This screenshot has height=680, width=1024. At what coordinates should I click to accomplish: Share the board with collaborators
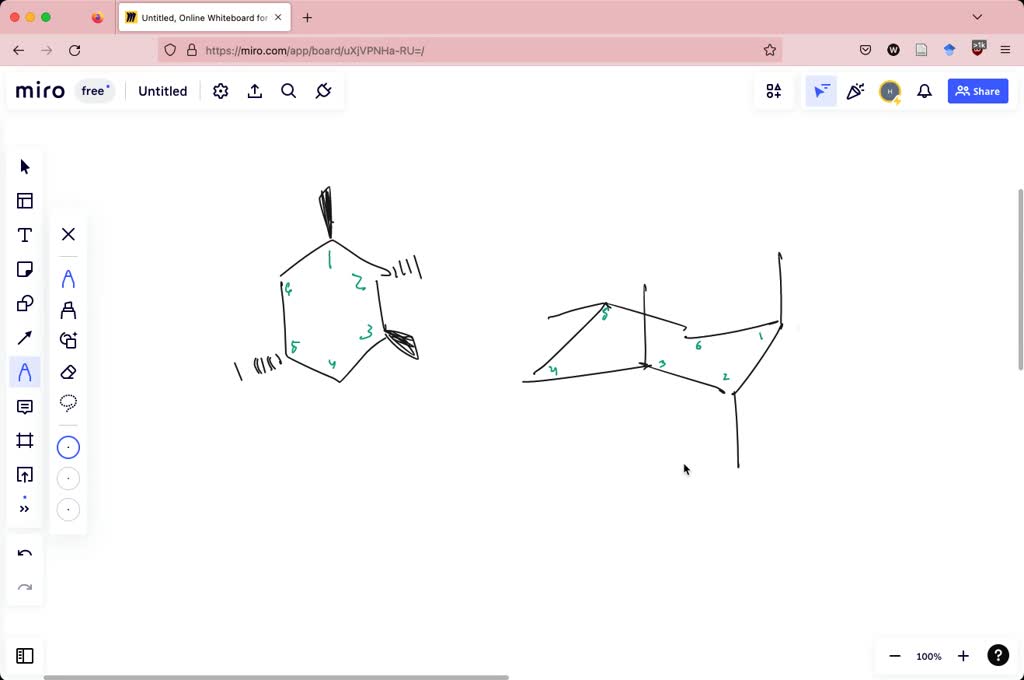coord(977,91)
